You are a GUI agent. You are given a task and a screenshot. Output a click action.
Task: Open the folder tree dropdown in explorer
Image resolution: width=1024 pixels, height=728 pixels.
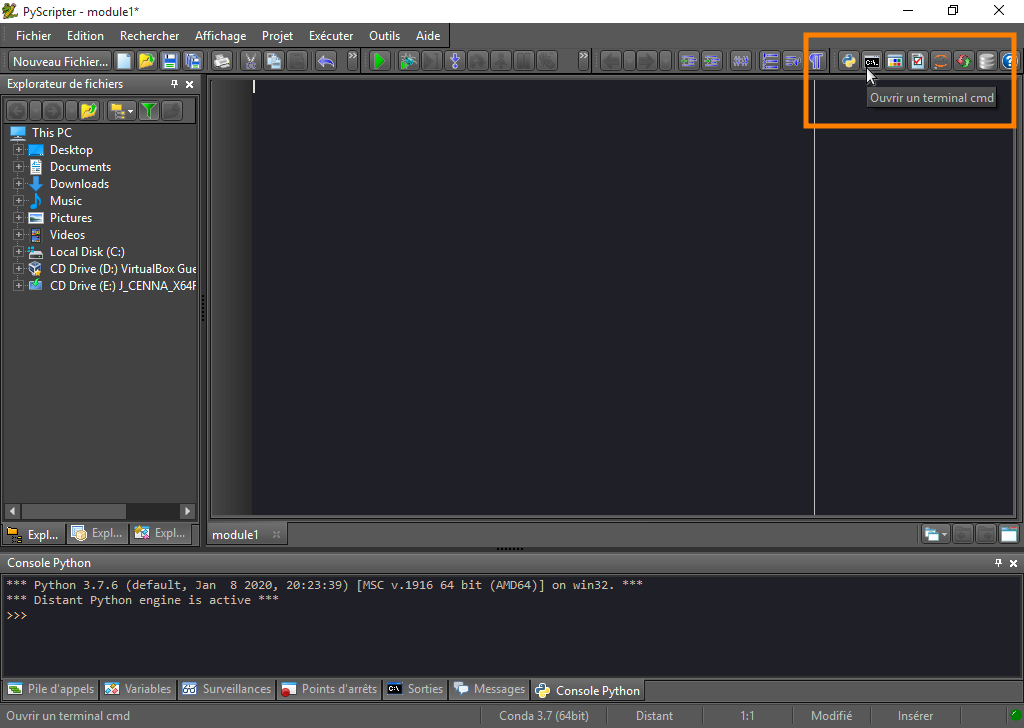(131, 110)
